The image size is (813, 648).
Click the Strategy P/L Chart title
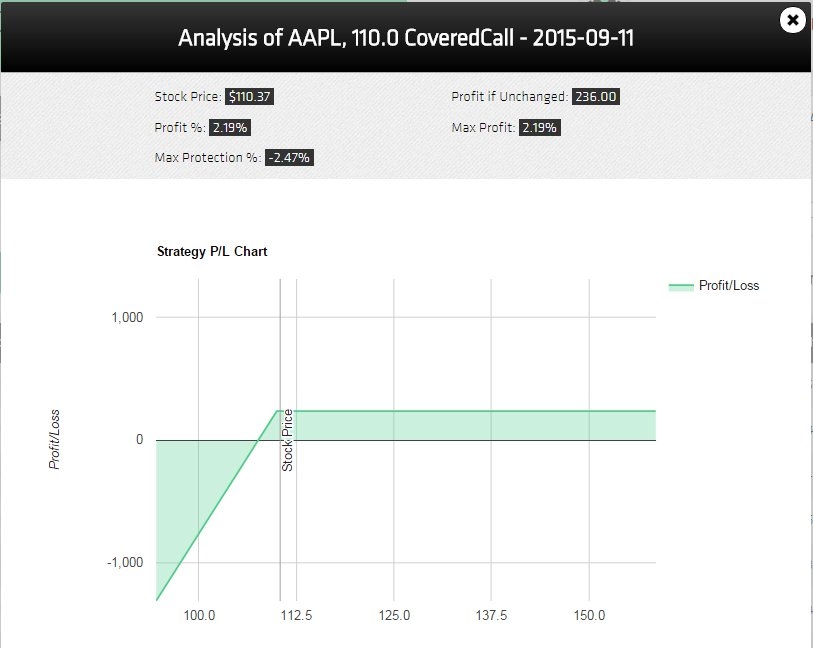tap(212, 251)
